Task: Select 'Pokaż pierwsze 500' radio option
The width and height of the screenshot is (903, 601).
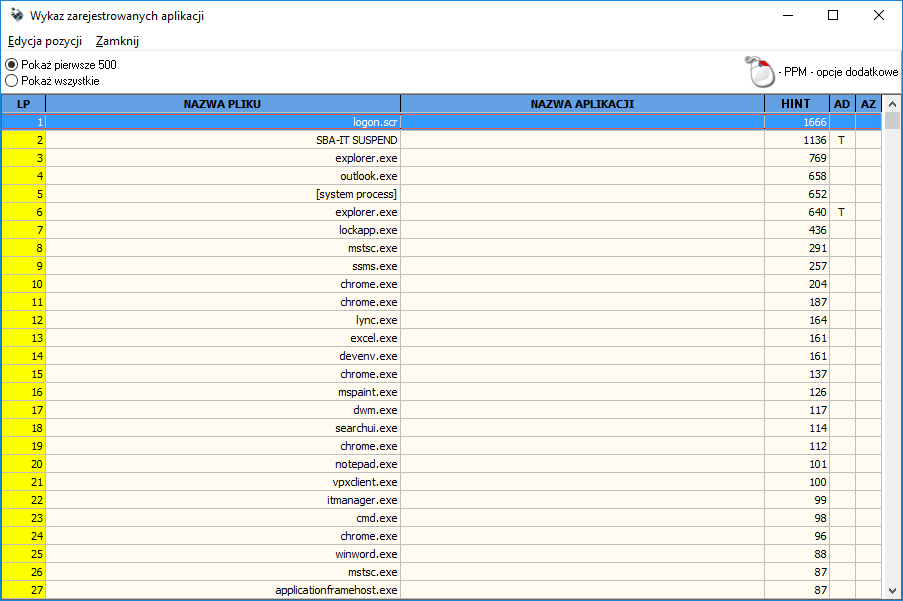Action: (60, 64)
